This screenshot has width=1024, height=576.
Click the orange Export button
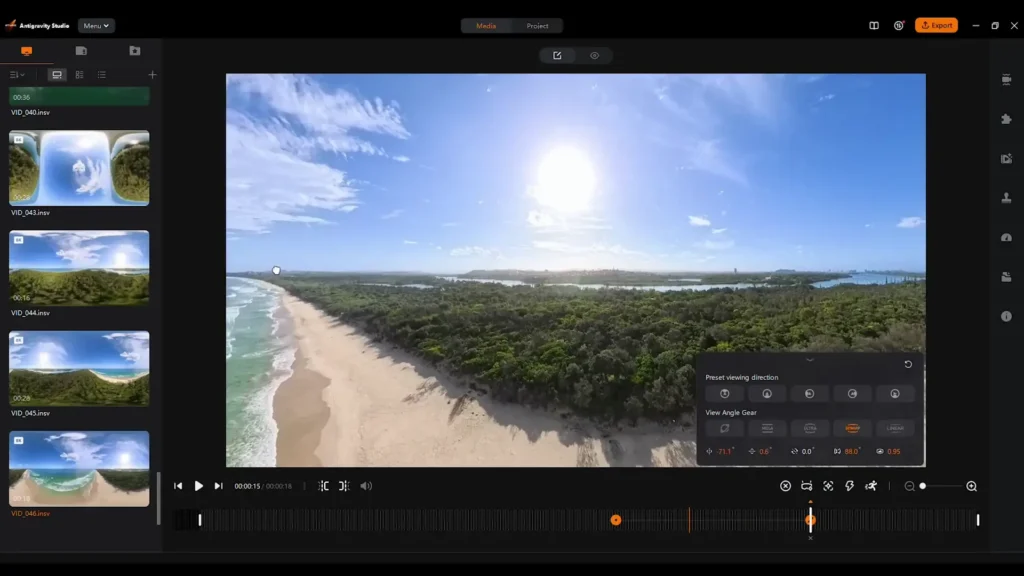tap(936, 25)
